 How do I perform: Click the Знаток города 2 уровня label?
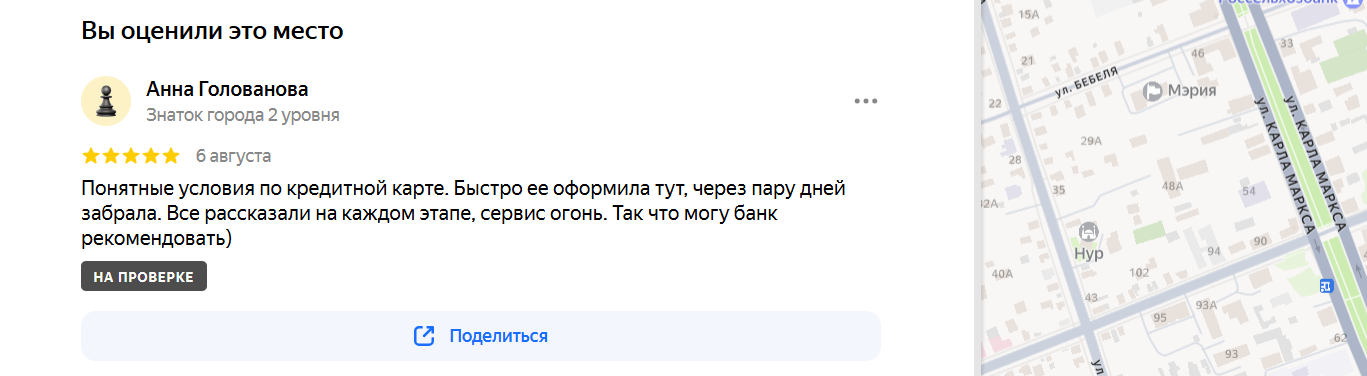click(x=243, y=115)
